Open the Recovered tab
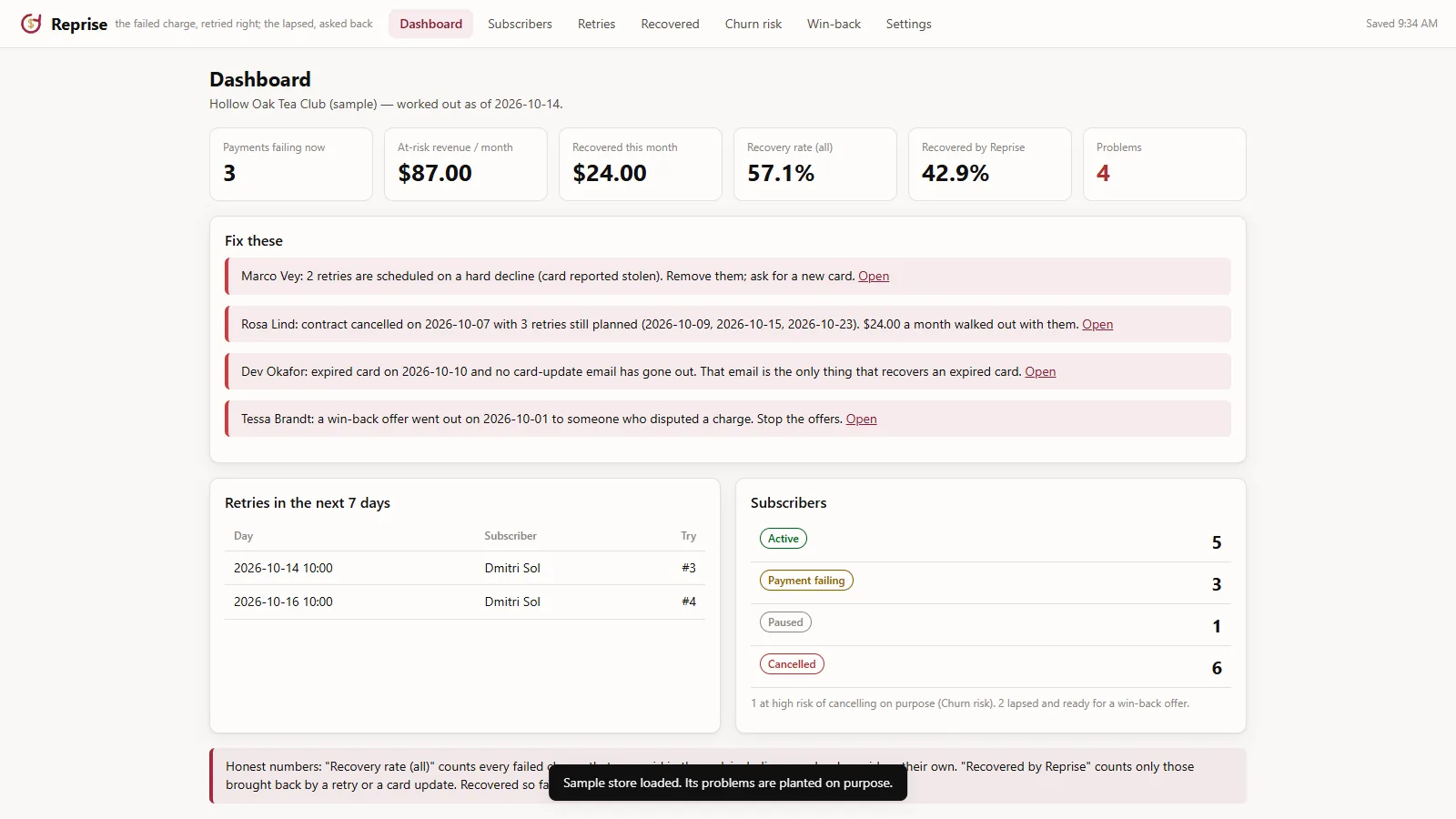Viewport: 1456px width, 819px height. tap(670, 24)
